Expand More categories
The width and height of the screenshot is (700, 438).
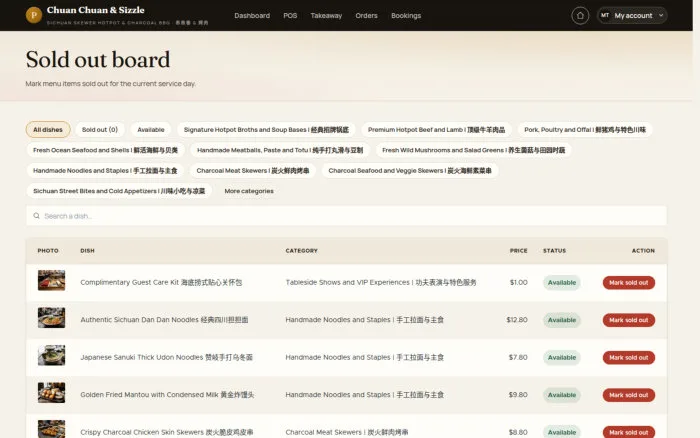pyautogui.click(x=249, y=191)
